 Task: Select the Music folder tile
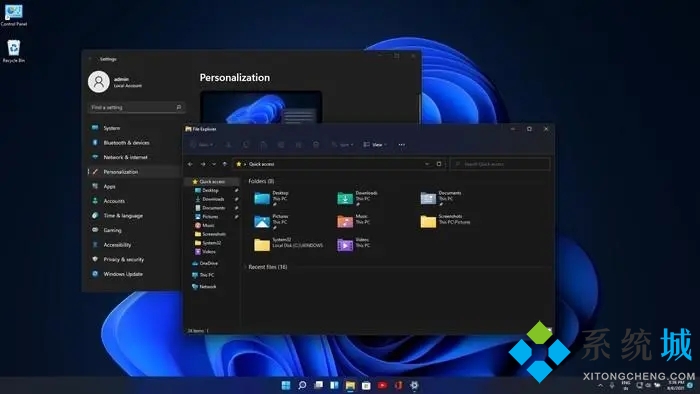(x=355, y=221)
